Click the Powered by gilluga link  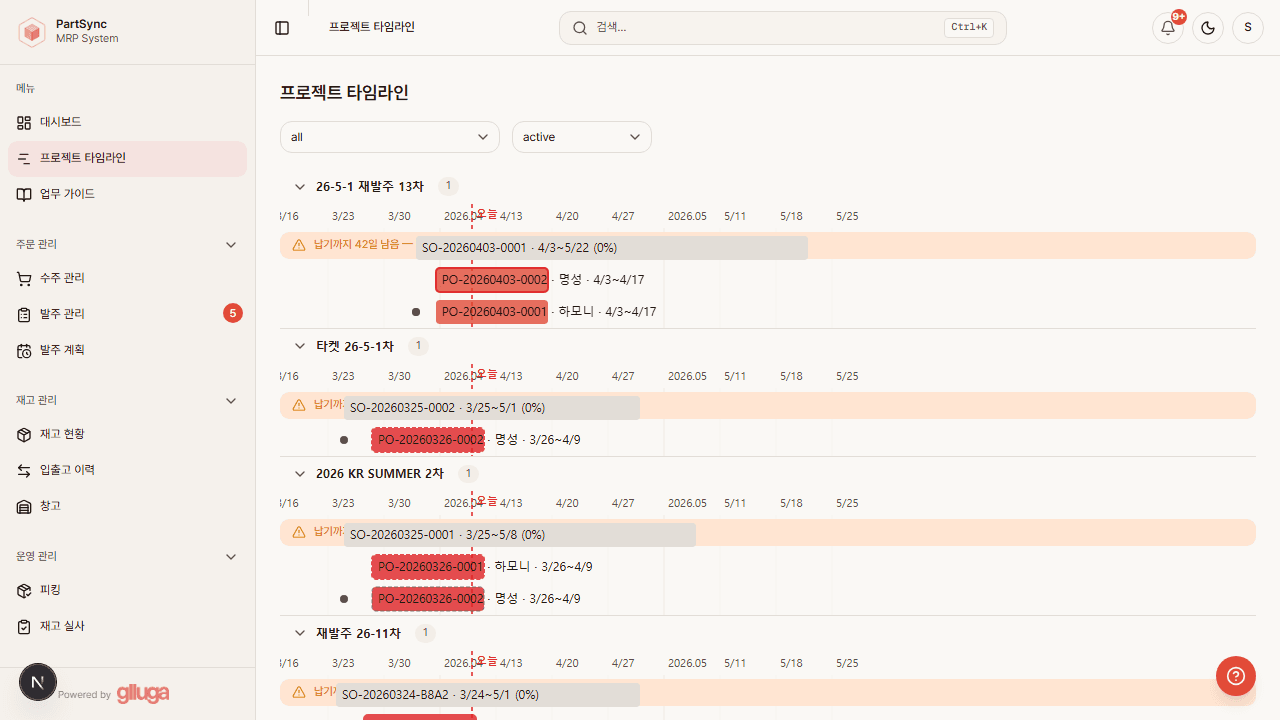[113, 693]
